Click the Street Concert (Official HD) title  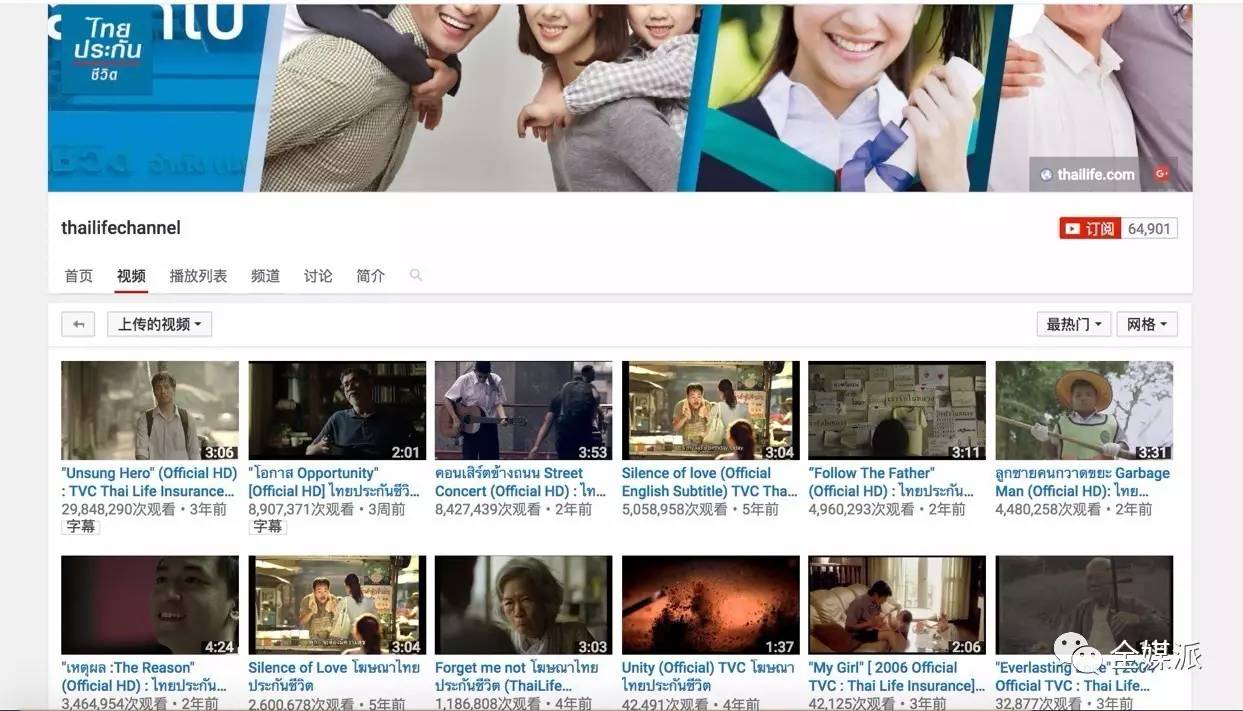(521, 482)
